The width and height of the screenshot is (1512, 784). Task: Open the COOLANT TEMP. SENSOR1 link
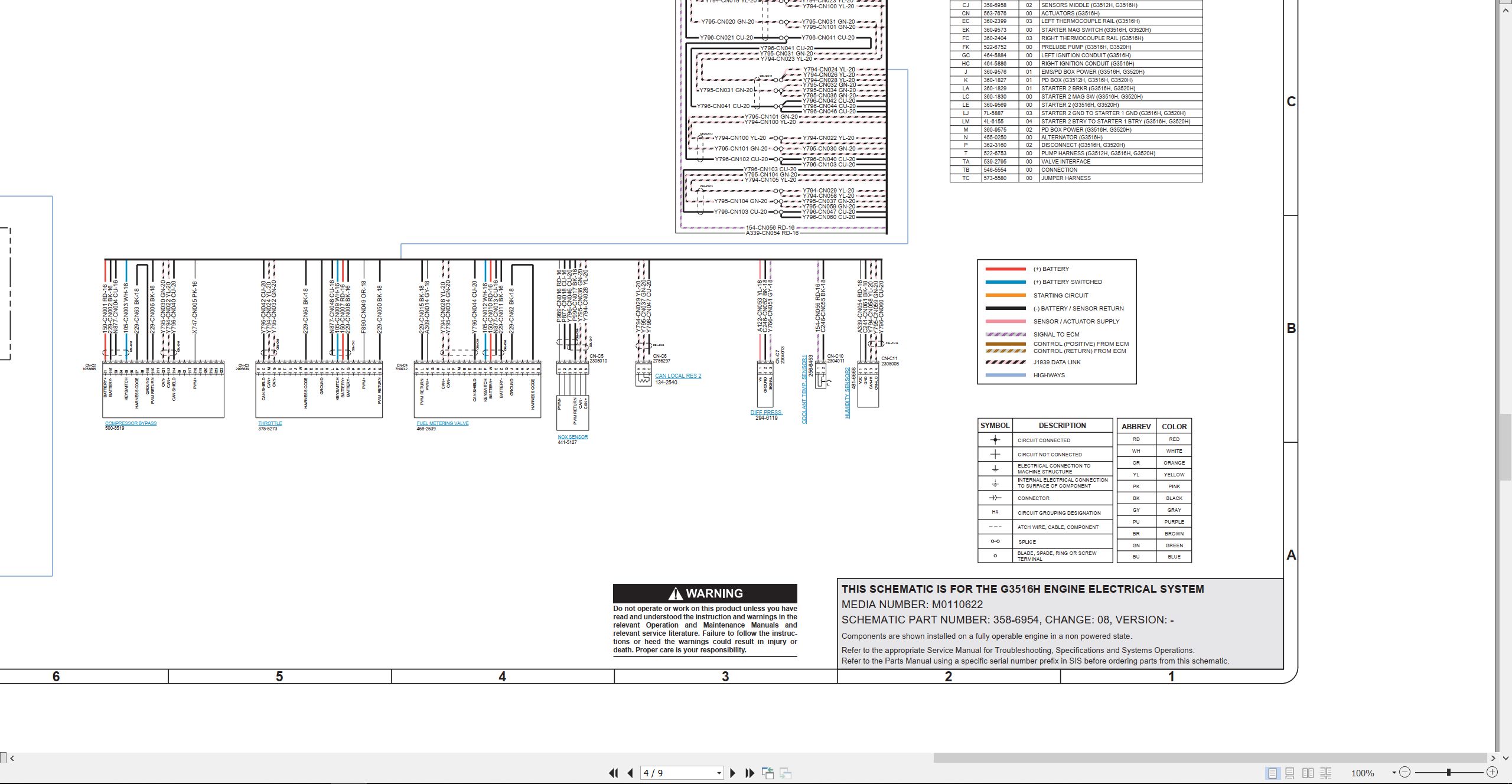click(x=804, y=389)
